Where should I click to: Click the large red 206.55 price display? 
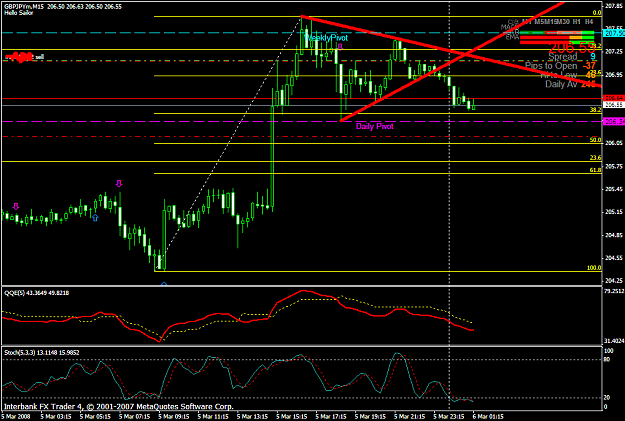(x=572, y=48)
